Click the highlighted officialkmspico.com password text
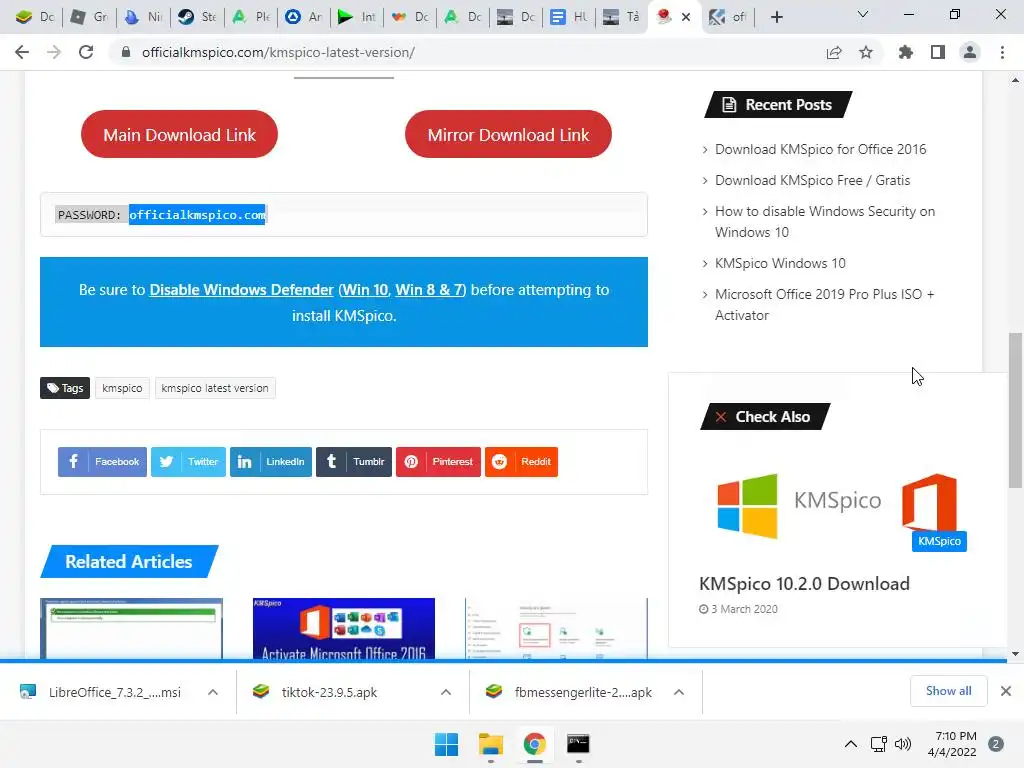This screenshot has width=1024, height=768. [x=197, y=215]
